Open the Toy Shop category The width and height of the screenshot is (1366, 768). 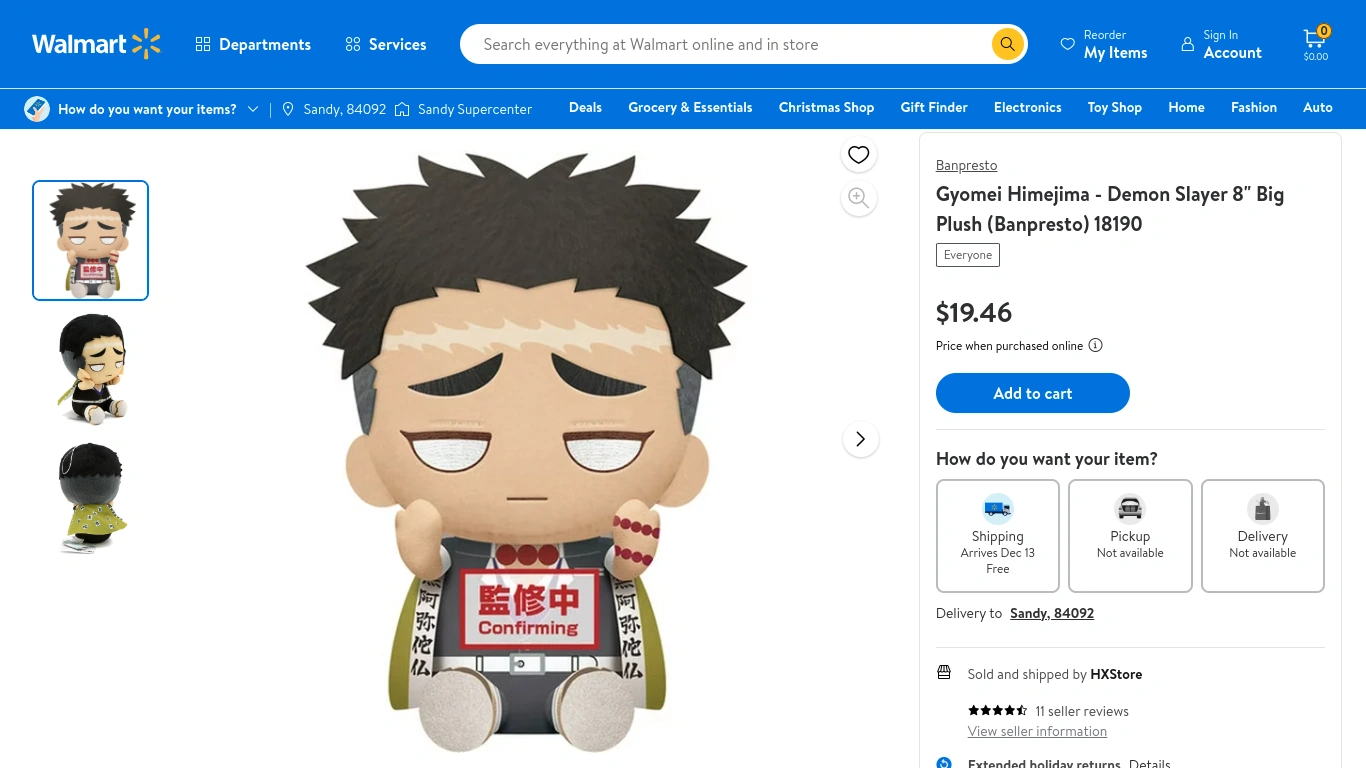1114,108
